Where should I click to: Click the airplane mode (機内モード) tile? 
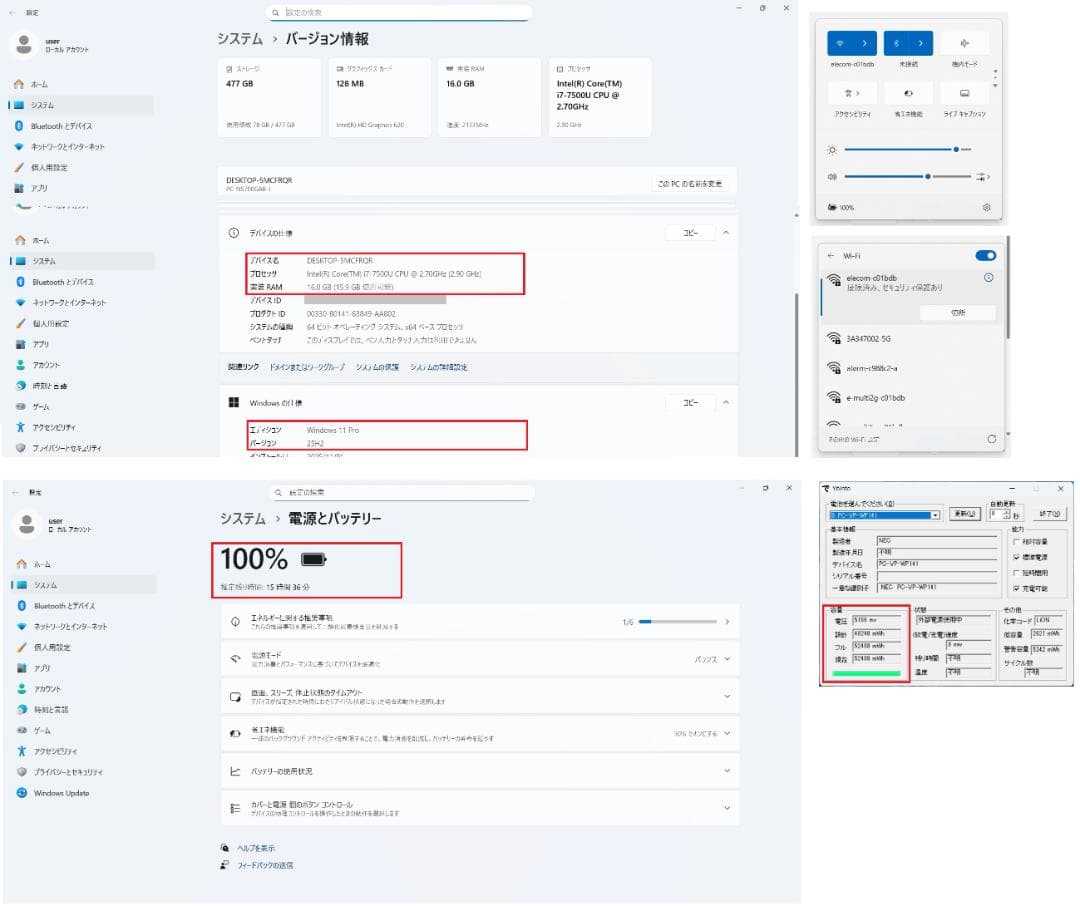tap(965, 44)
